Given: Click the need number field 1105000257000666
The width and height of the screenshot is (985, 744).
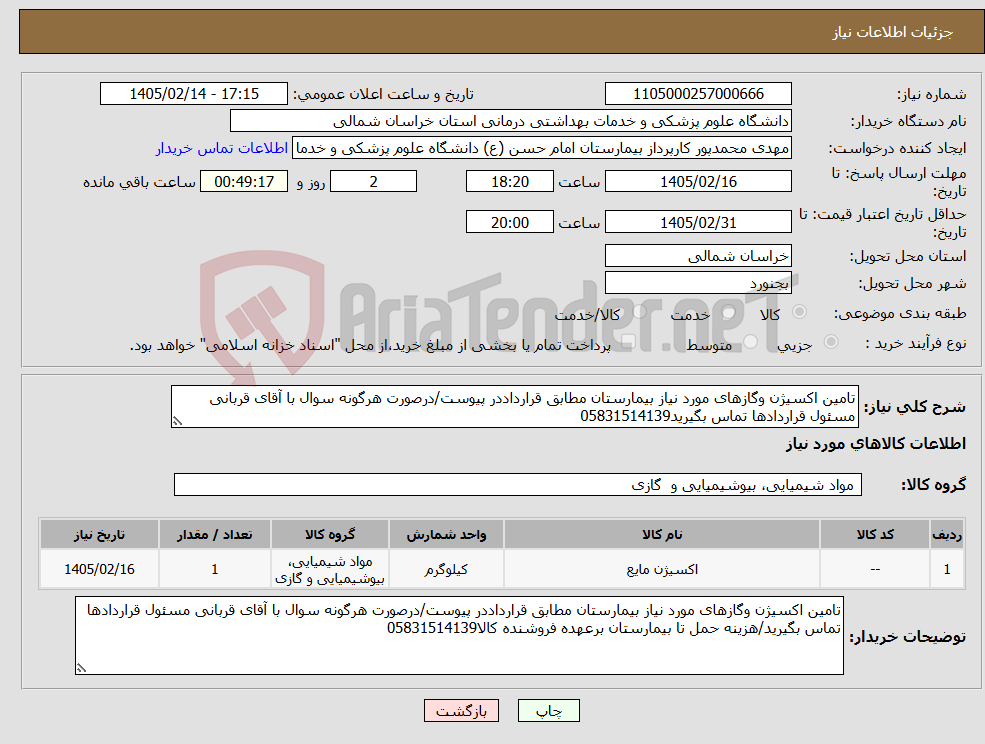Looking at the screenshot, I should click(x=698, y=94).
